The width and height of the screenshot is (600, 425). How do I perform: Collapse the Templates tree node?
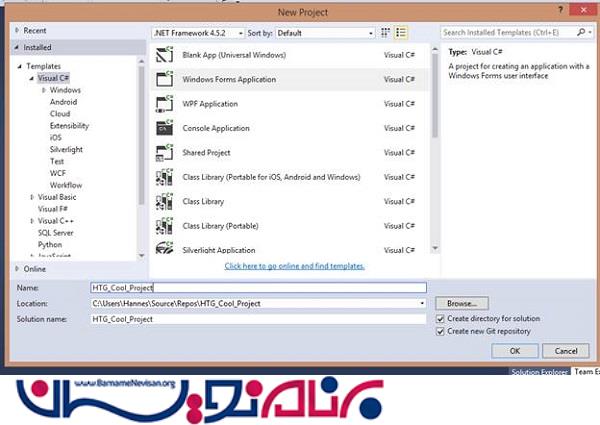click(20, 67)
